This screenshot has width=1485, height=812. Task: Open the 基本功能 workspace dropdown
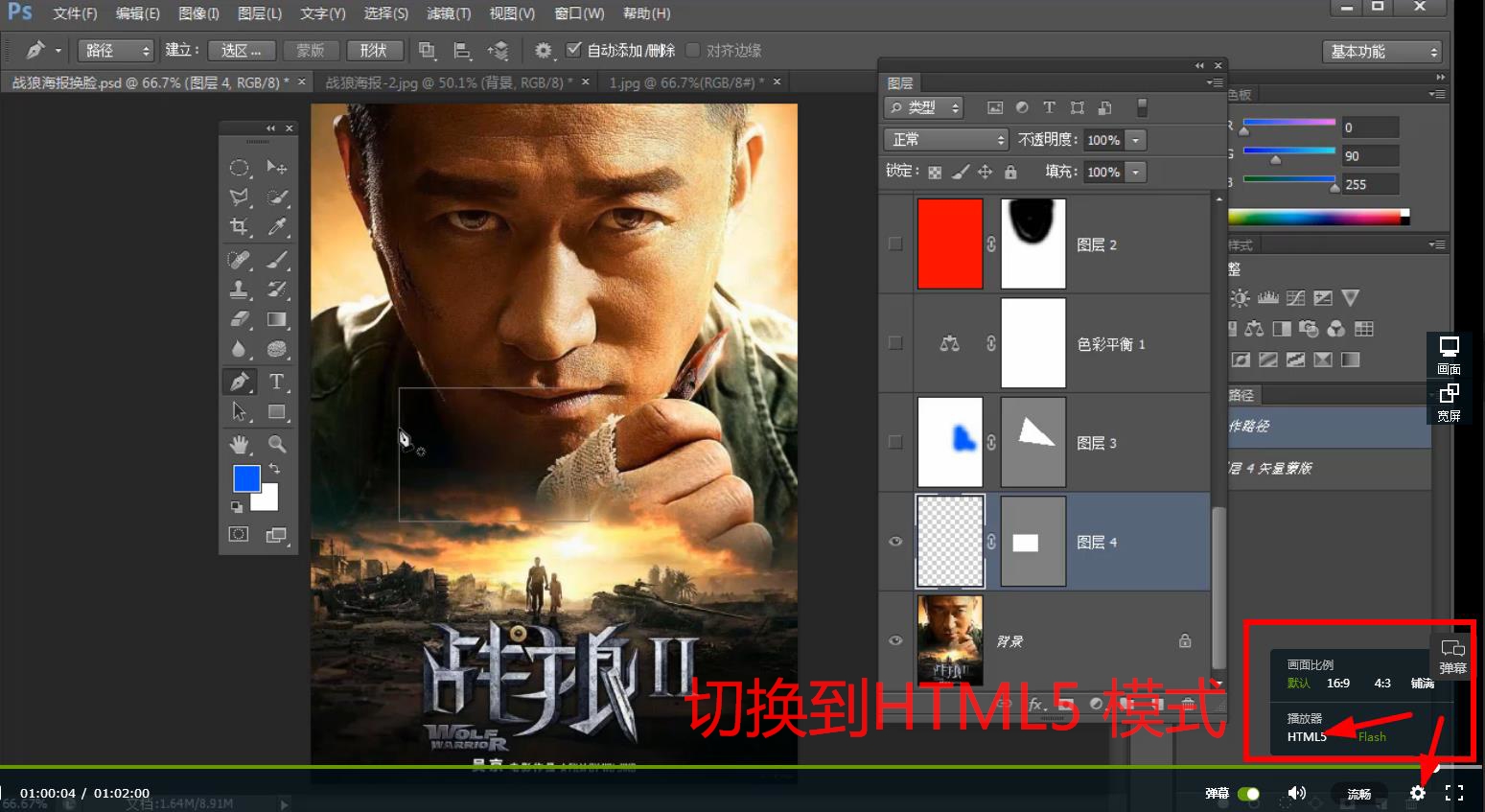point(1382,51)
